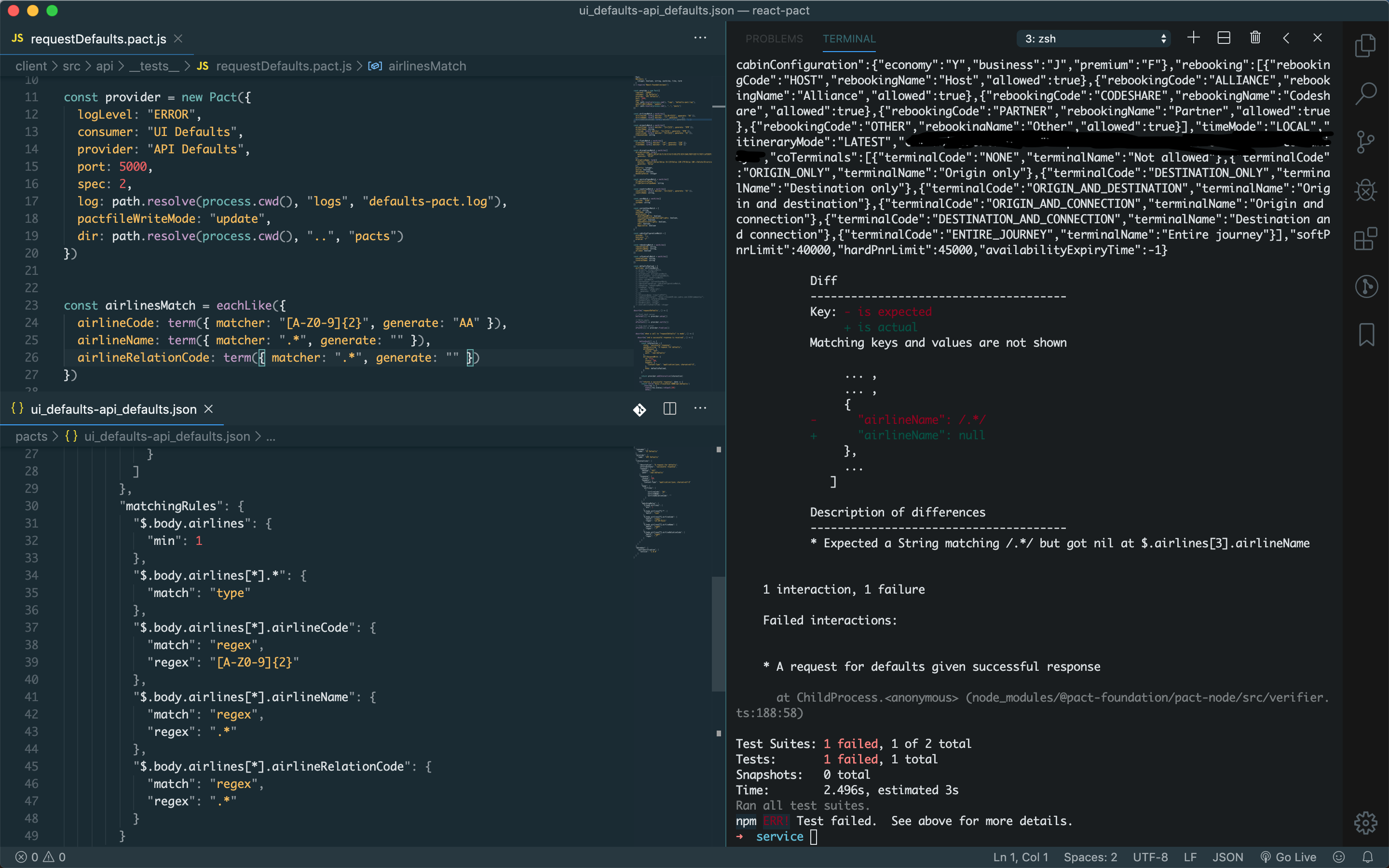Click the JSON language mode indicator
Image resolution: width=1389 pixels, height=868 pixels.
coord(1227,856)
